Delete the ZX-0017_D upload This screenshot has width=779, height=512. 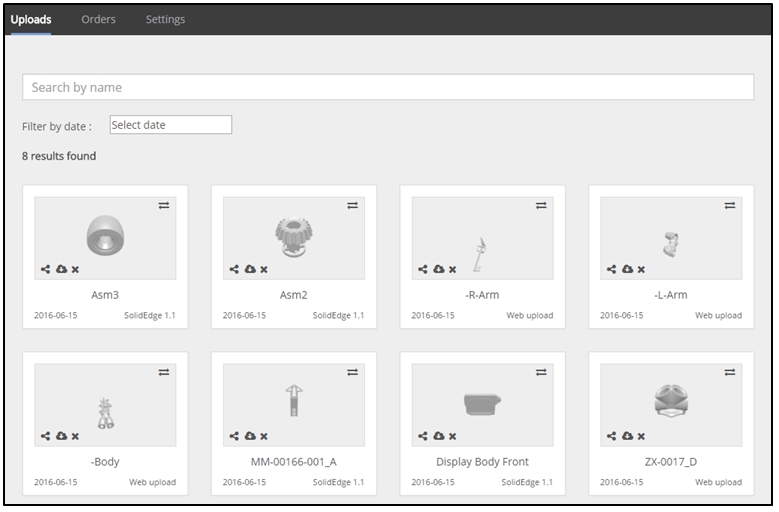click(x=641, y=437)
